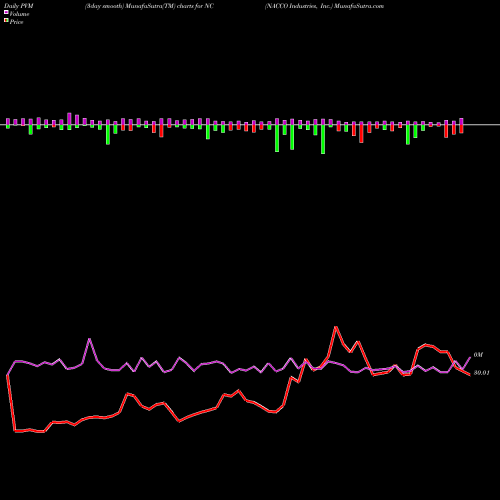
Task: Click the 0M volume axis label
Action: point(478,355)
